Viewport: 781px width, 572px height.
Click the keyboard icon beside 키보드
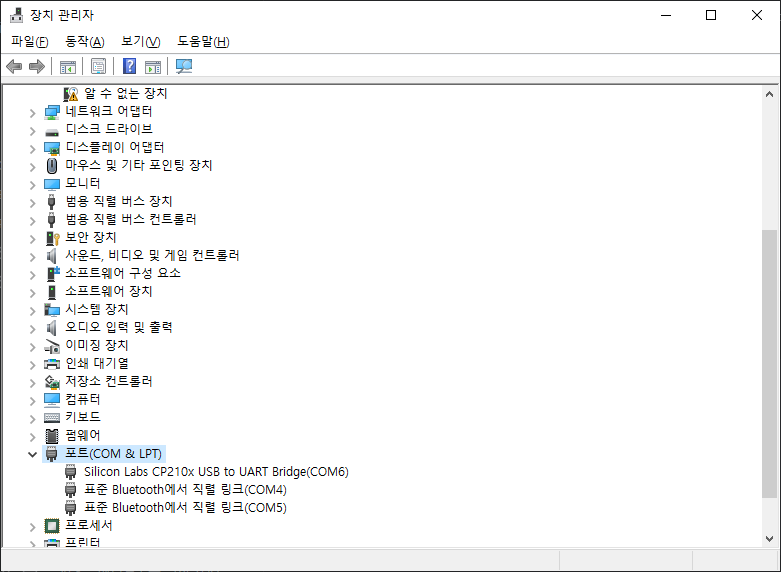pyautogui.click(x=52, y=418)
